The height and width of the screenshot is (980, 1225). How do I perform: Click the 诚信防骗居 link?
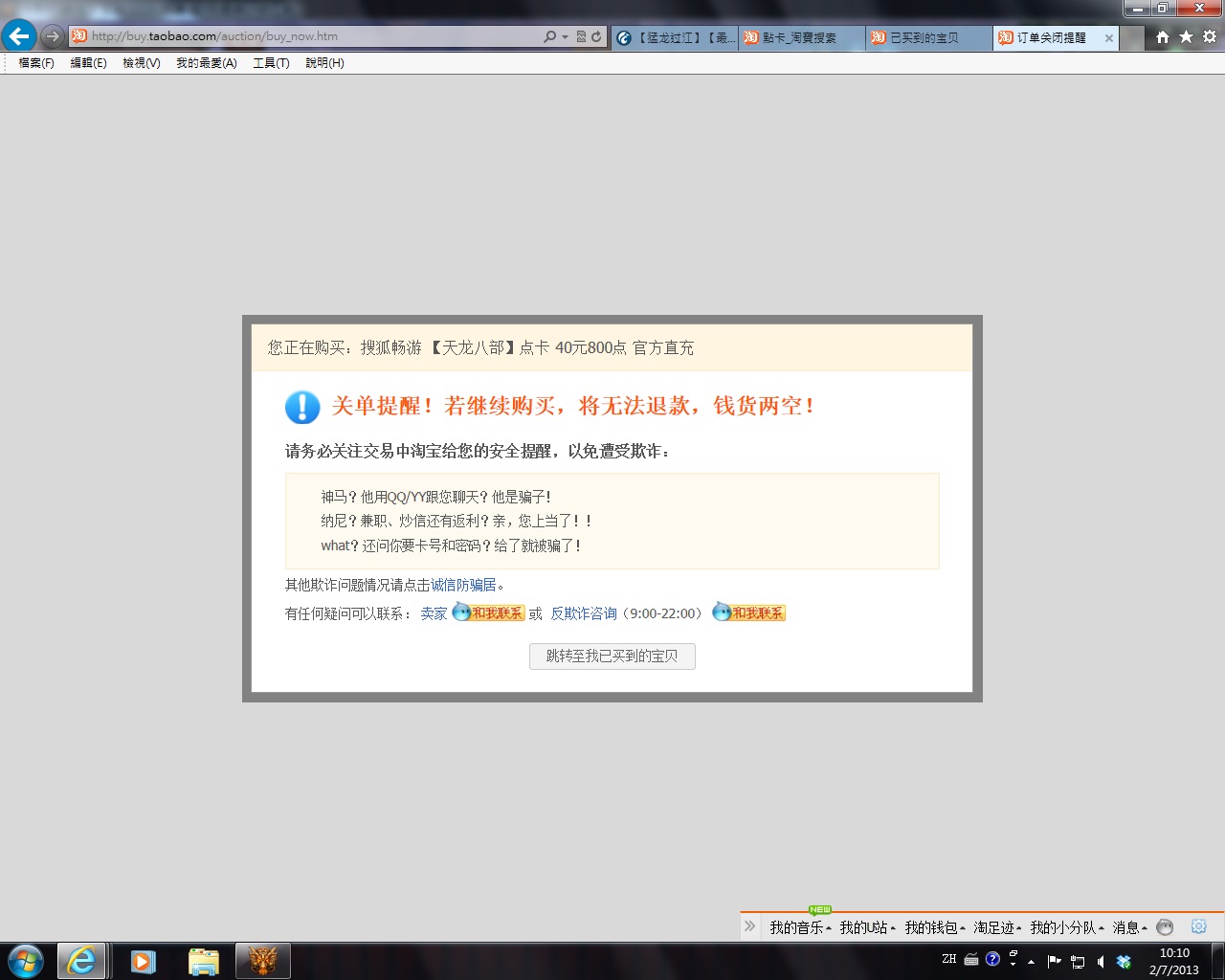point(463,585)
